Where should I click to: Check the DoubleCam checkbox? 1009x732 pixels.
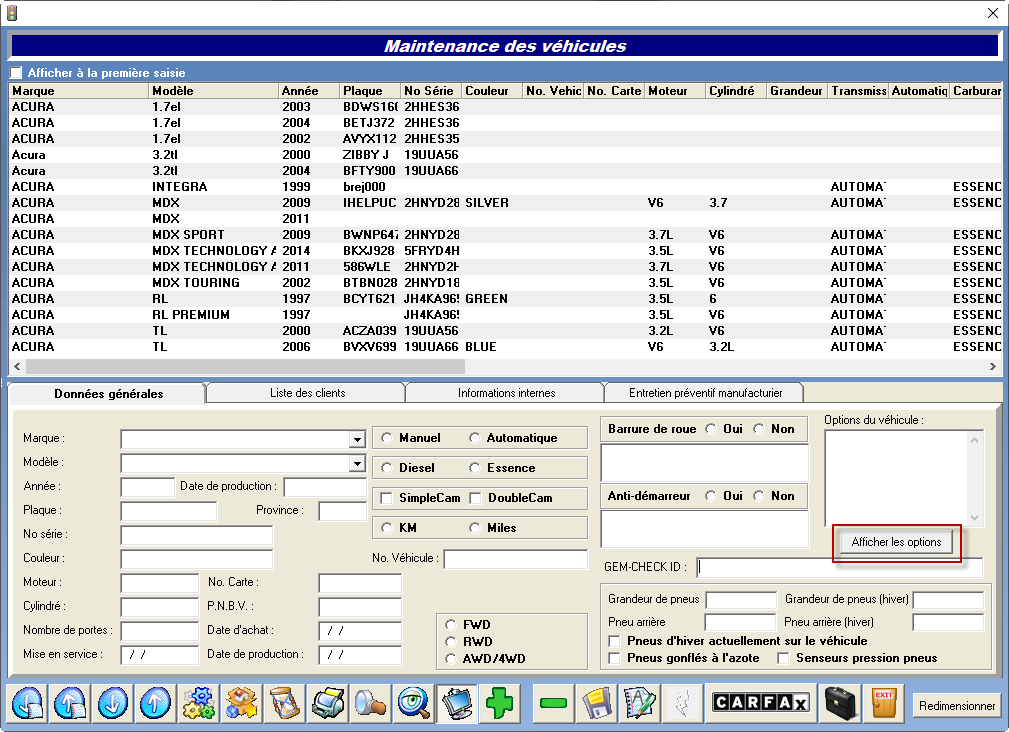coord(476,498)
